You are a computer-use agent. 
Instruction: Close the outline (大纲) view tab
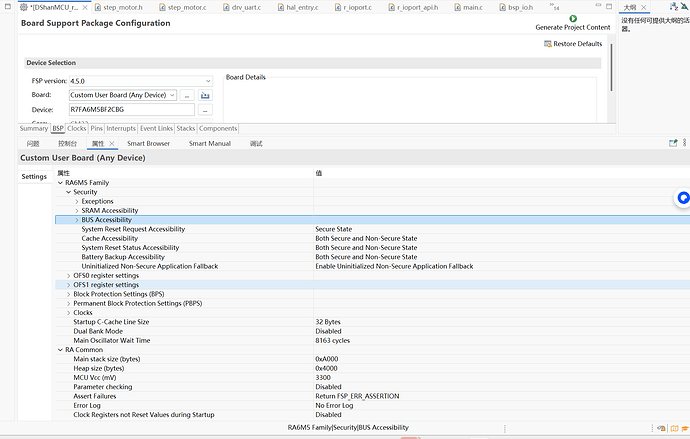click(x=643, y=7)
